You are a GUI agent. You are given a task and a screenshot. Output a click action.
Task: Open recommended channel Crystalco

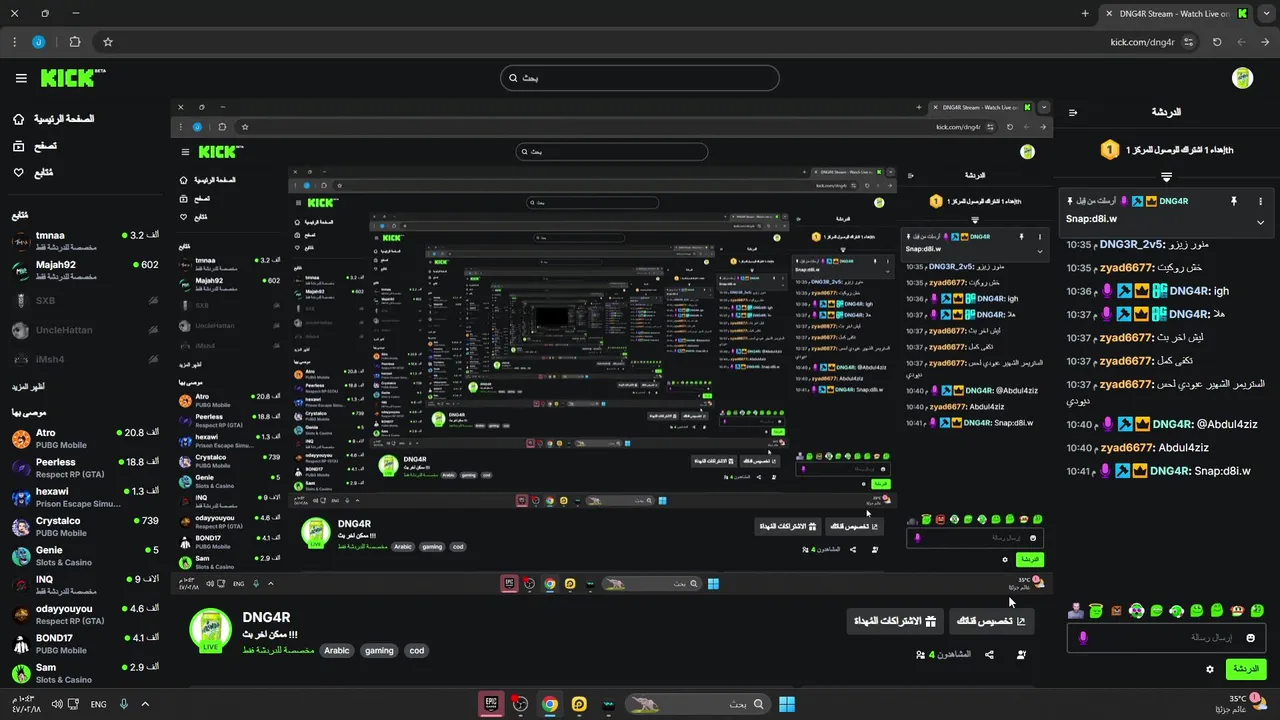point(85,526)
